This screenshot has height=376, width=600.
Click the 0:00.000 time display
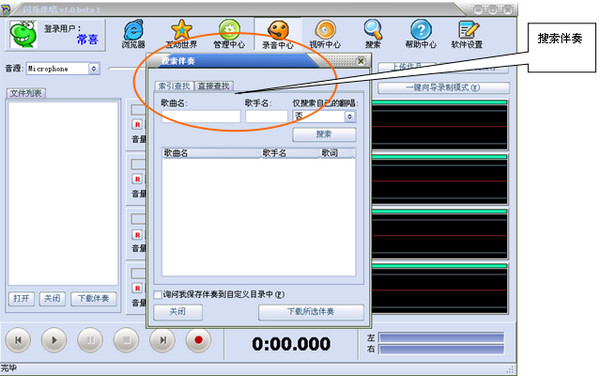coord(291,344)
